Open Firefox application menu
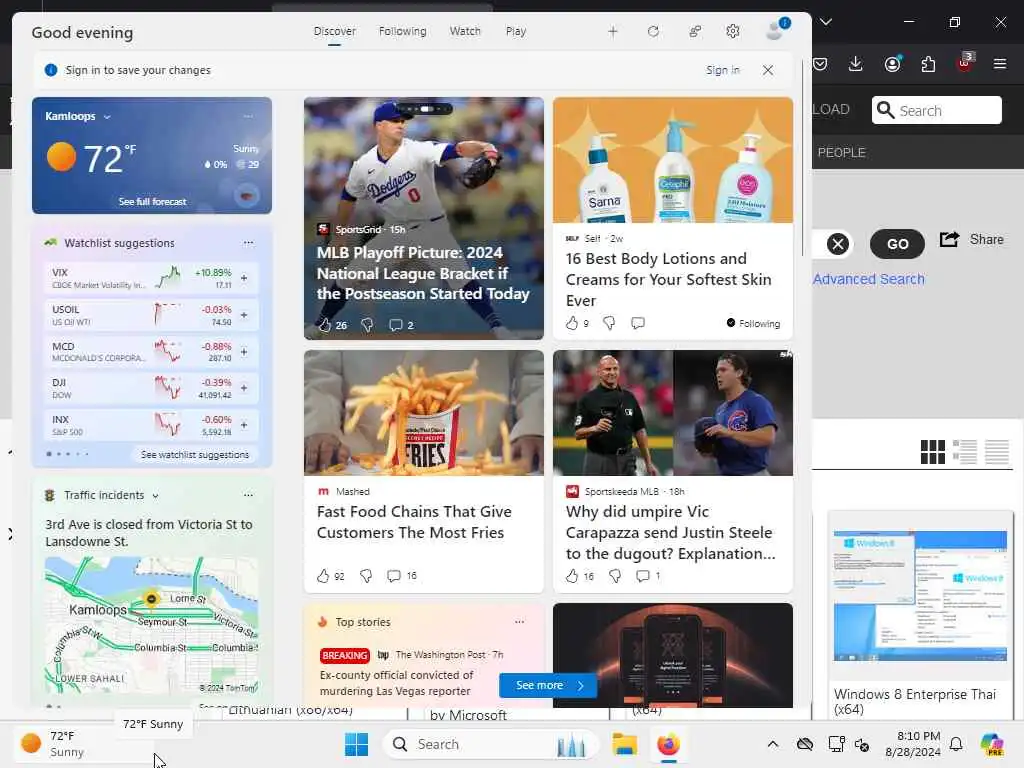Screen dimensions: 1024x768 (1000, 64)
